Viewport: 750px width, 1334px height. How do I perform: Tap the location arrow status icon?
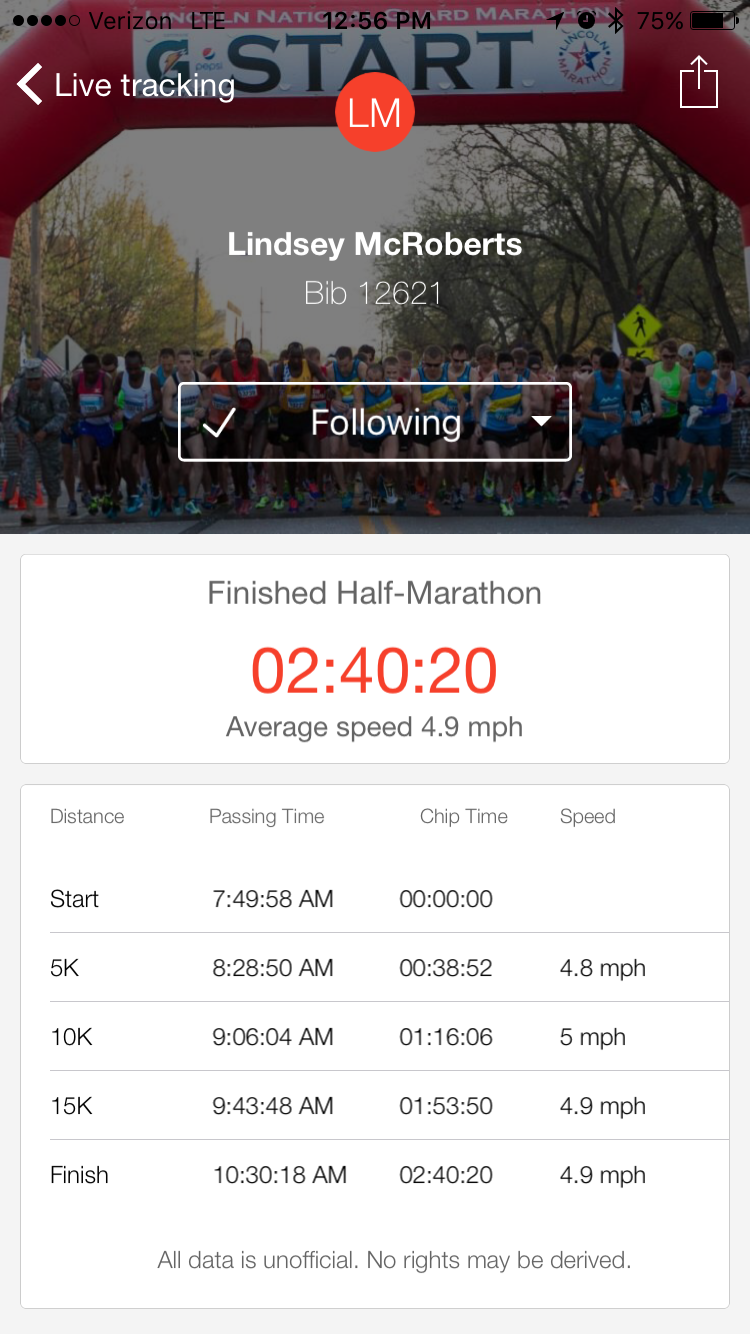tap(557, 20)
